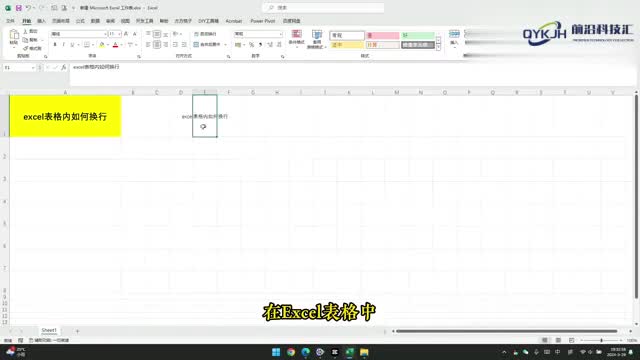The image size is (640, 360).
Task: Switch to the Acrobat tab
Action: [x=233, y=21]
